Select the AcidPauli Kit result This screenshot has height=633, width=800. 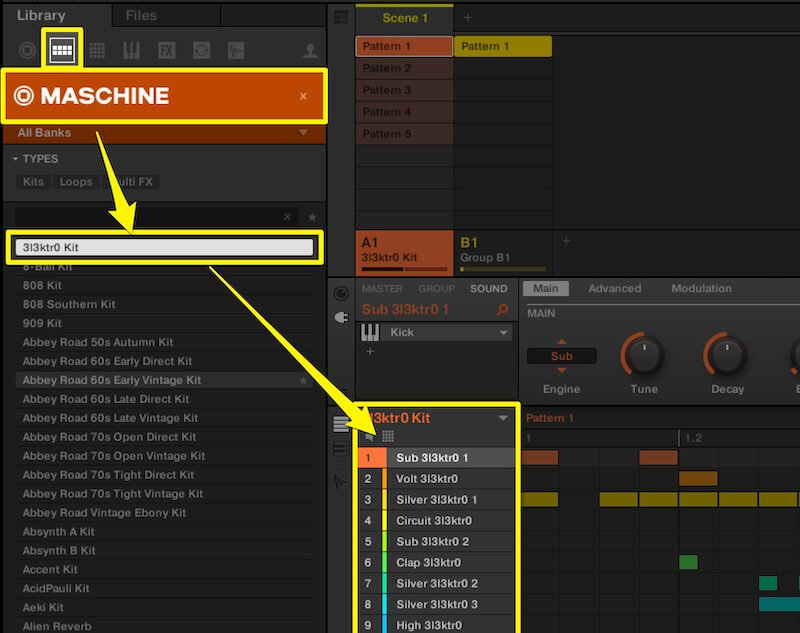164,588
